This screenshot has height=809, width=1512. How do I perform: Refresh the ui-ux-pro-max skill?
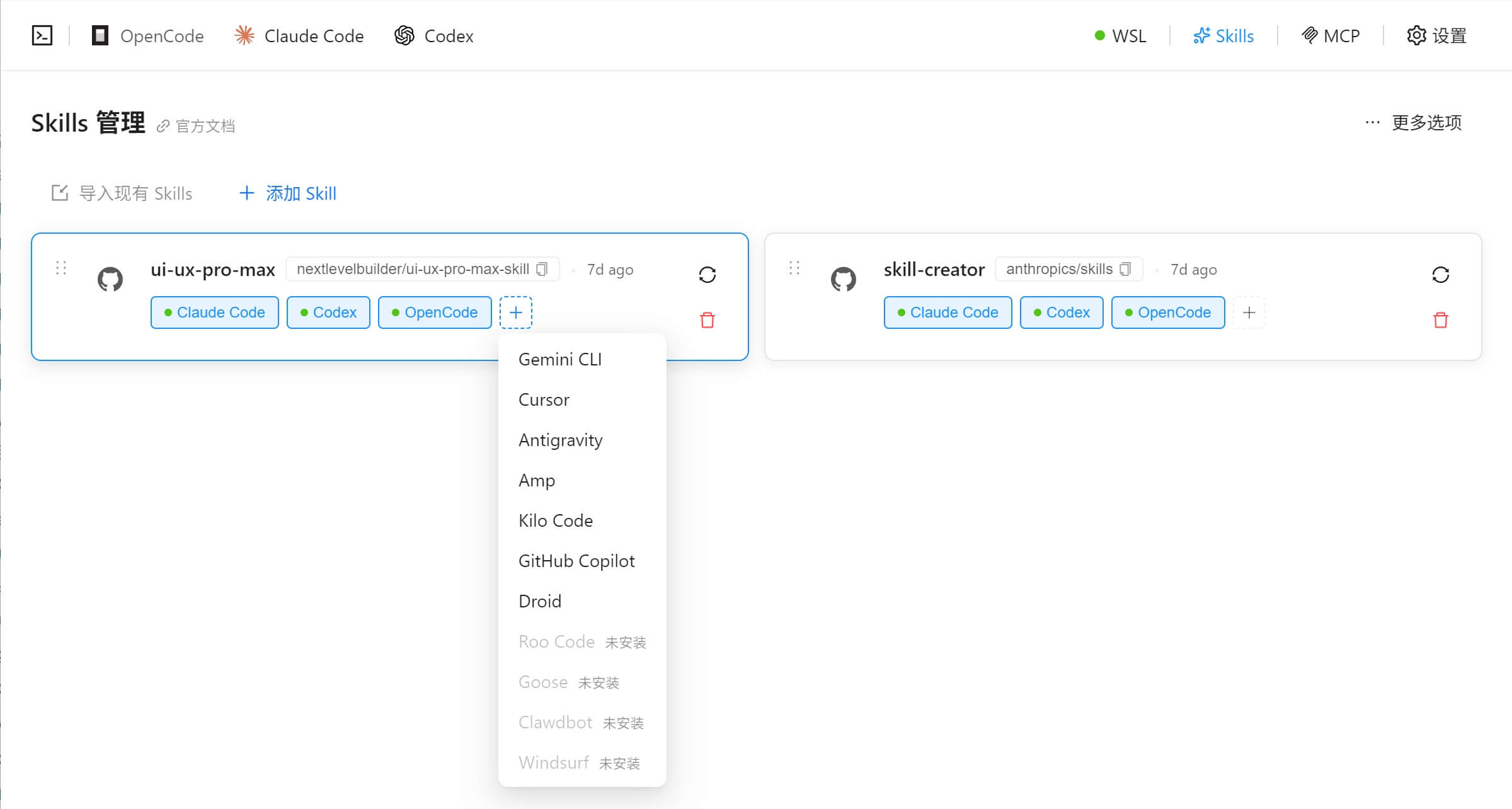[707, 275]
